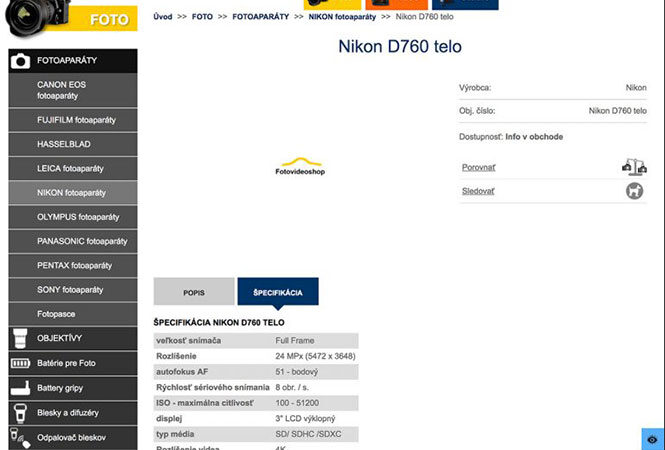Switch to the POPIS tab

coord(194,291)
